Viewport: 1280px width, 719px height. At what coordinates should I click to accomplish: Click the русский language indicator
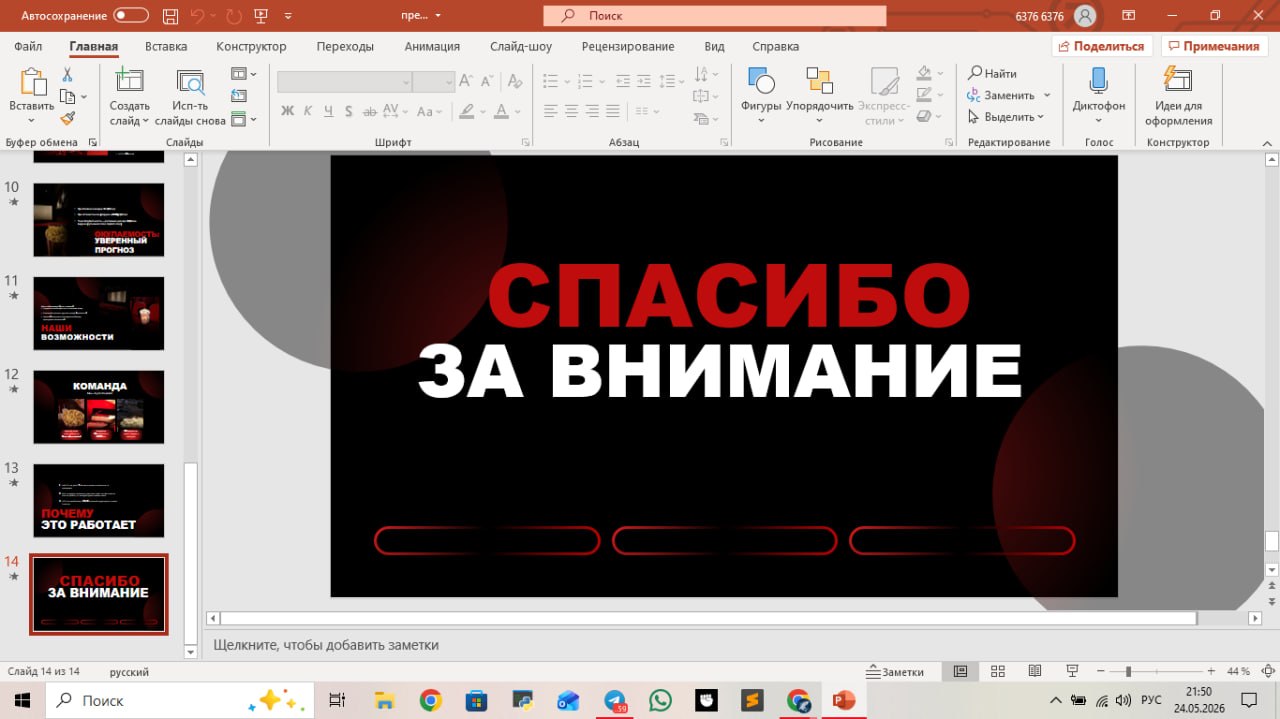tap(129, 672)
